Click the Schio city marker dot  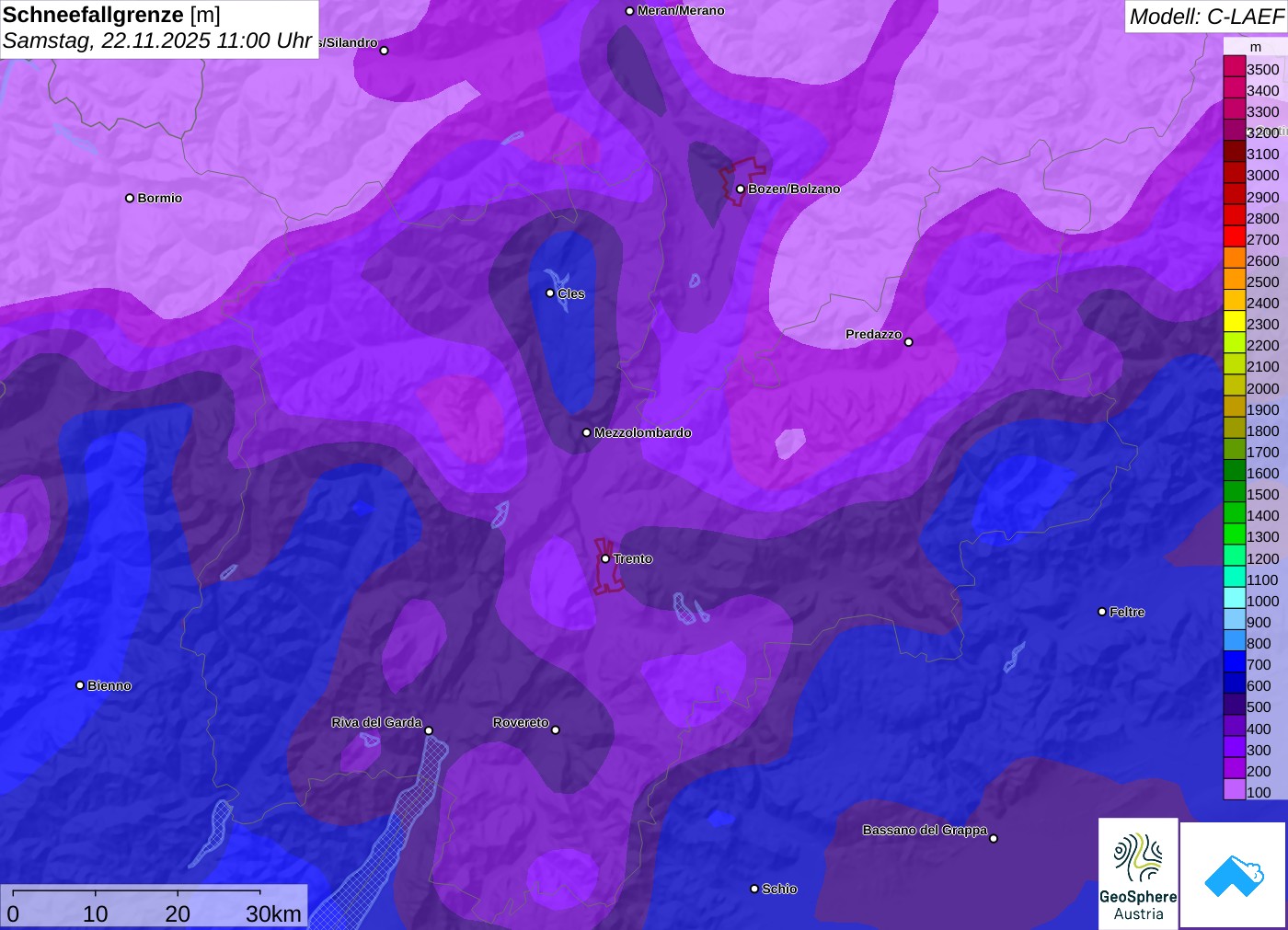coord(754,889)
